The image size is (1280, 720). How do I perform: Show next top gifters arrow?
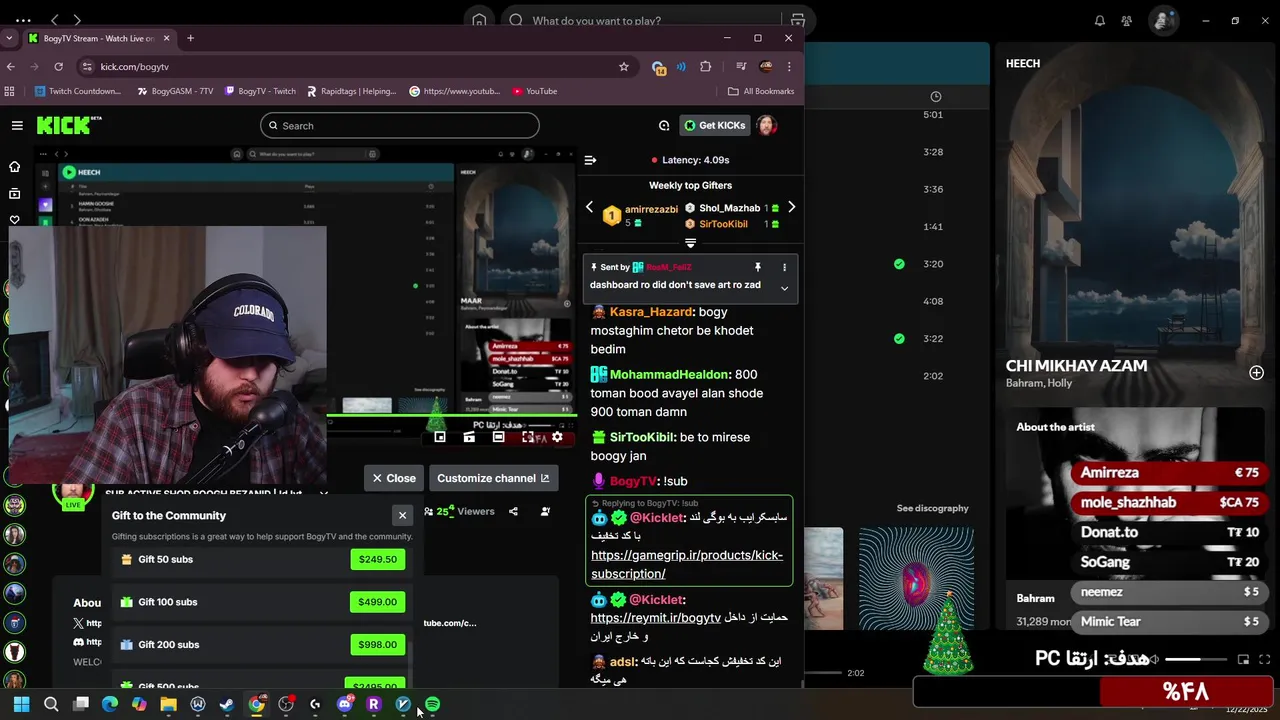coord(791,207)
